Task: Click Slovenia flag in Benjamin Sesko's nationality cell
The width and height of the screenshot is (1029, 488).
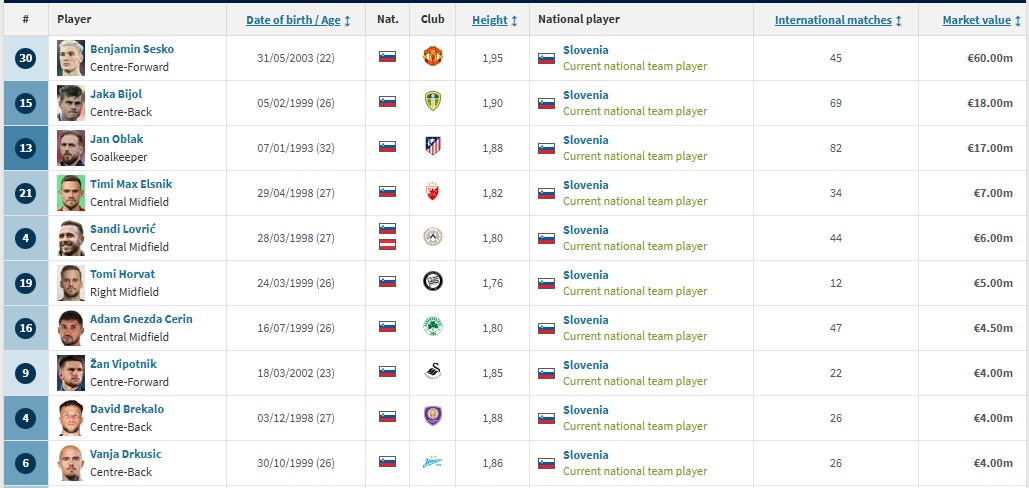Action: [x=387, y=57]
